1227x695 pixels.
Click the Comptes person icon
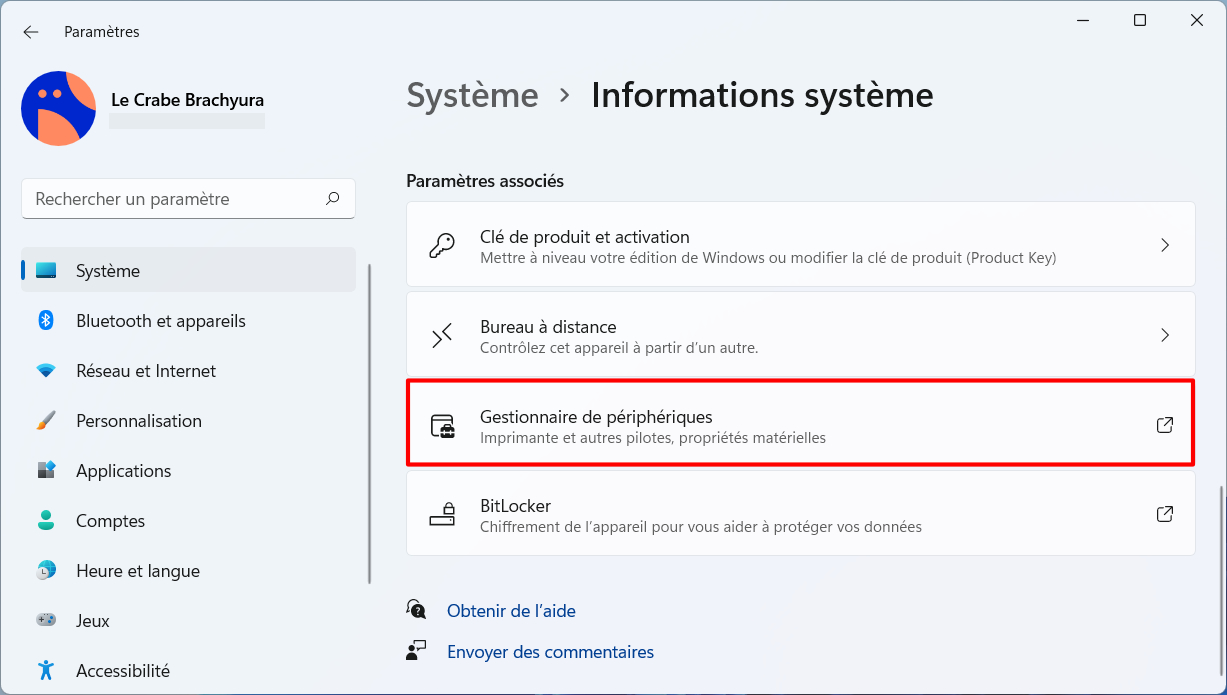click(x=46, y=521)
